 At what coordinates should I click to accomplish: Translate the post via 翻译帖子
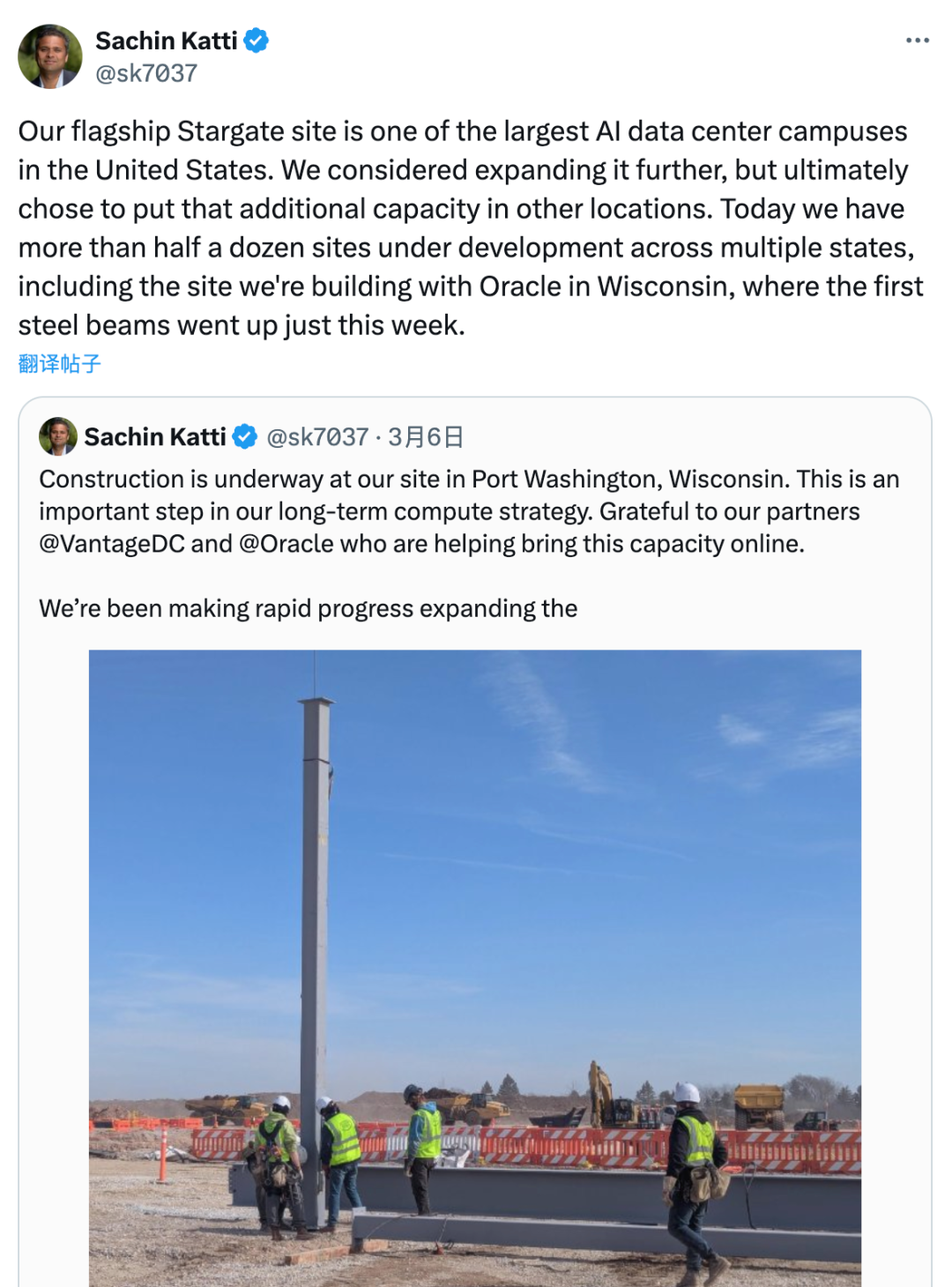[x=60, y=363]
